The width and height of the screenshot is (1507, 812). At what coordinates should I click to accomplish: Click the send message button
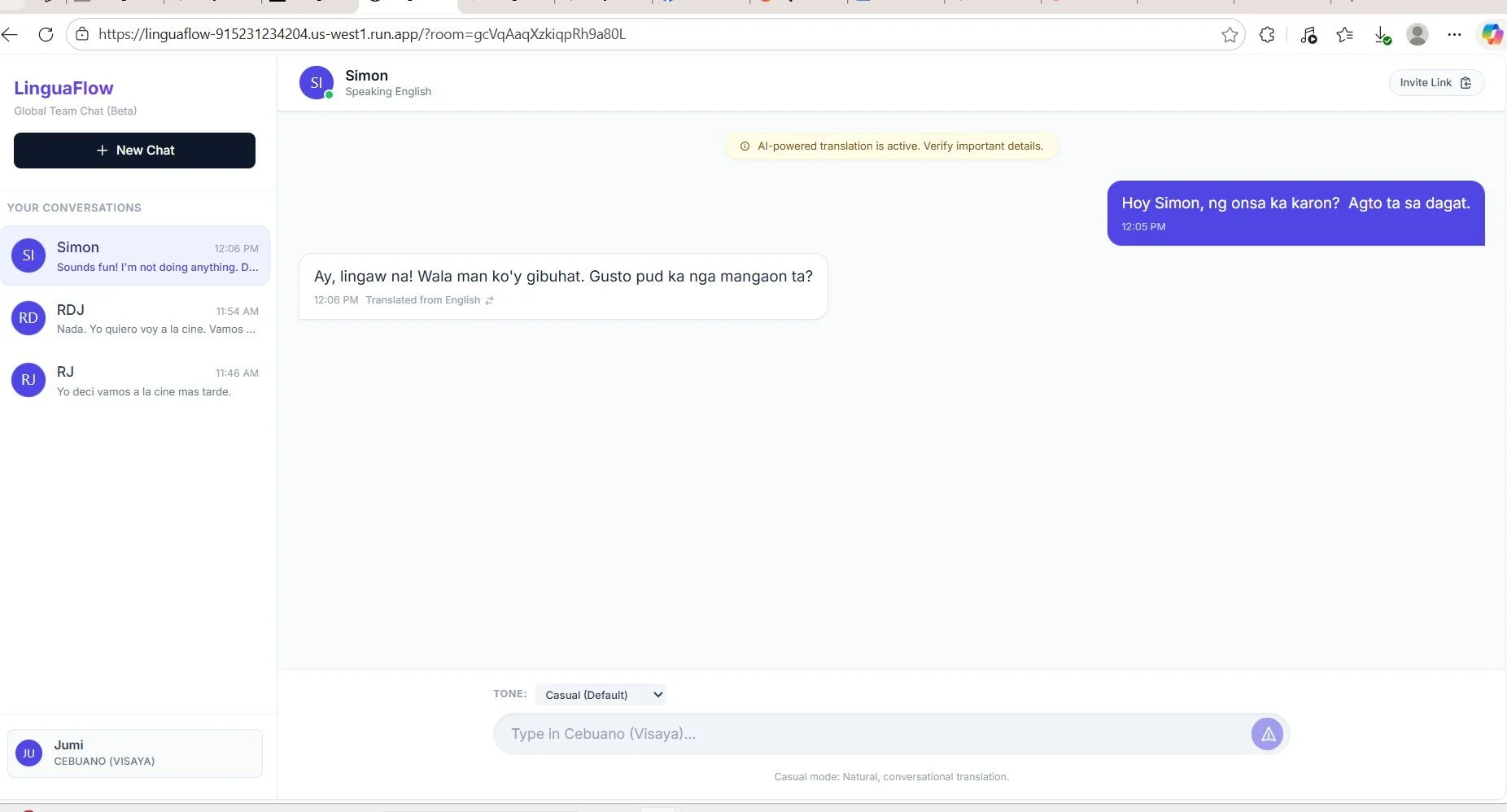point(1267,734)
